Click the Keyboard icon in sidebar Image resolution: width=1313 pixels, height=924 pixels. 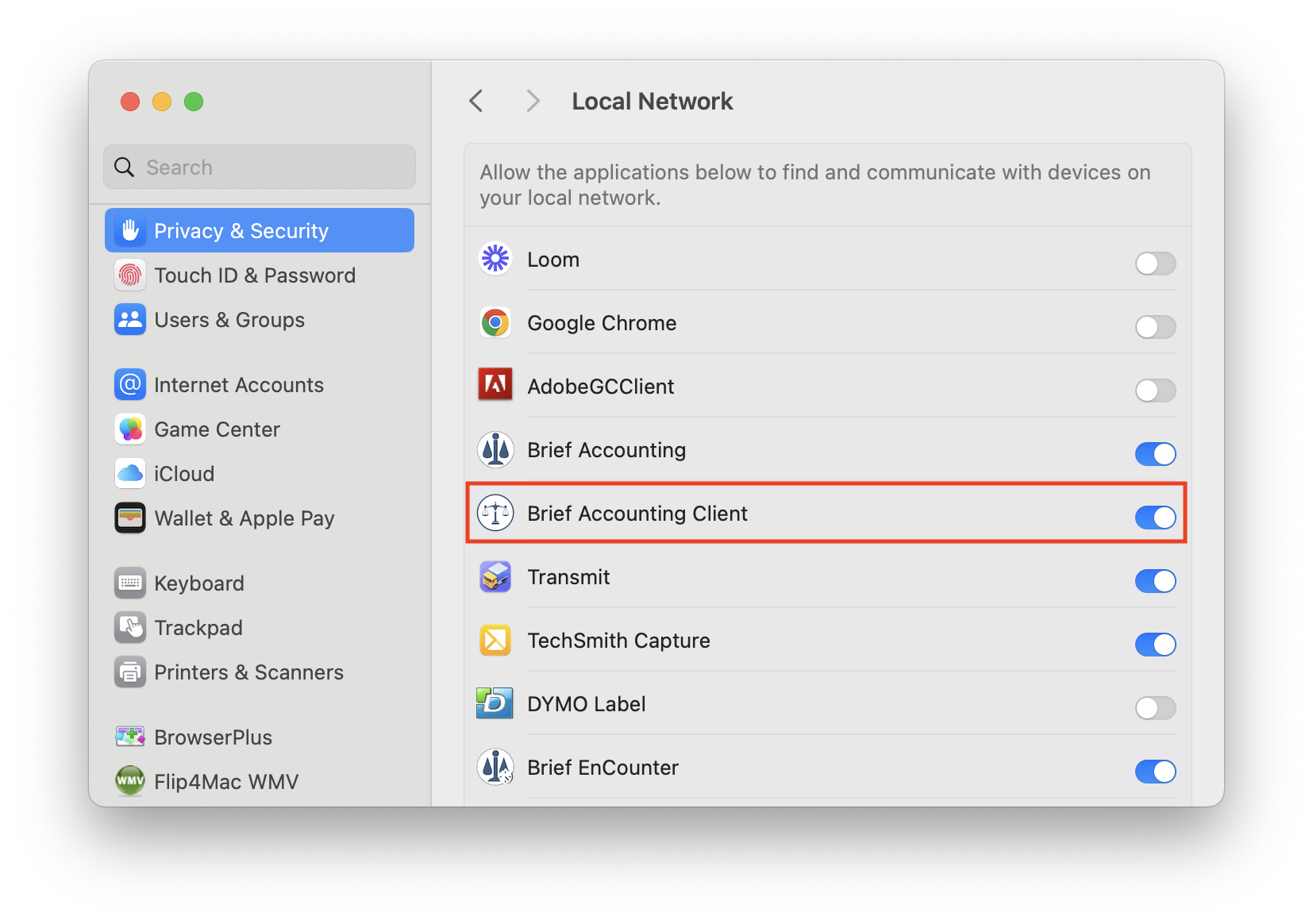click(x=130, y=583)
